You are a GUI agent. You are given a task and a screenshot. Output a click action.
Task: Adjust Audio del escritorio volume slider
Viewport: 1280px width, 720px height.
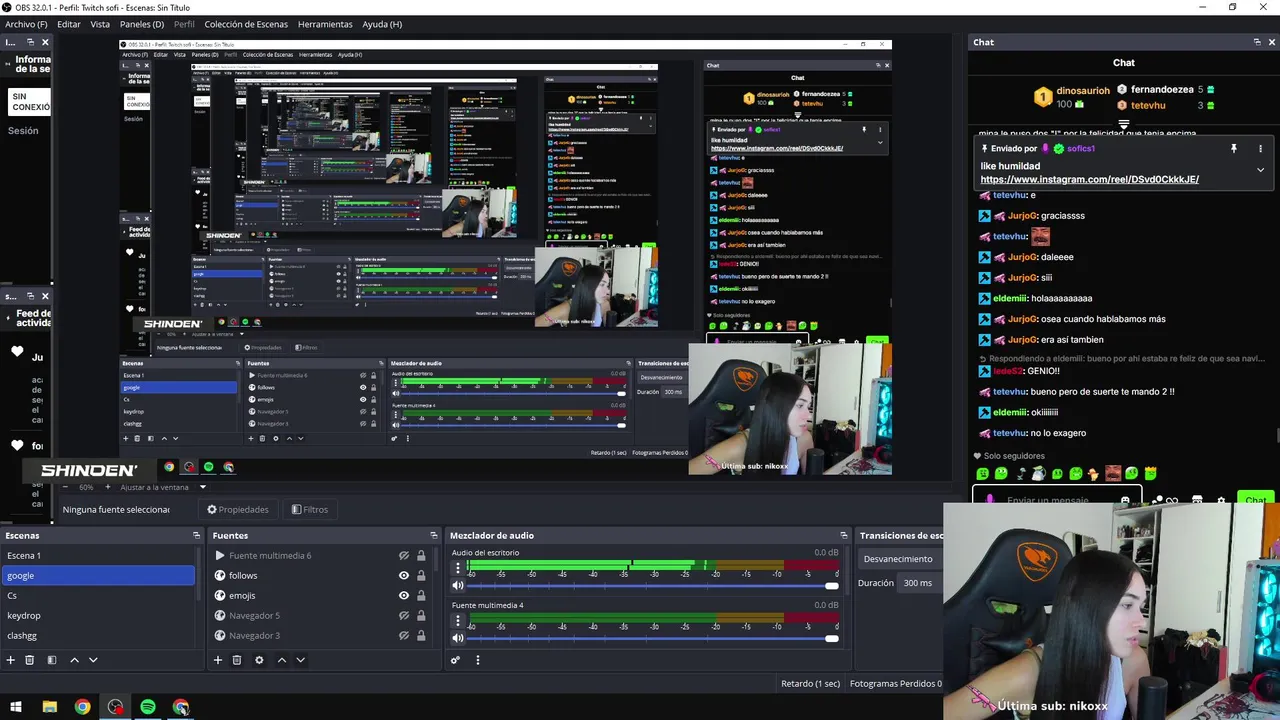[653, 586]
